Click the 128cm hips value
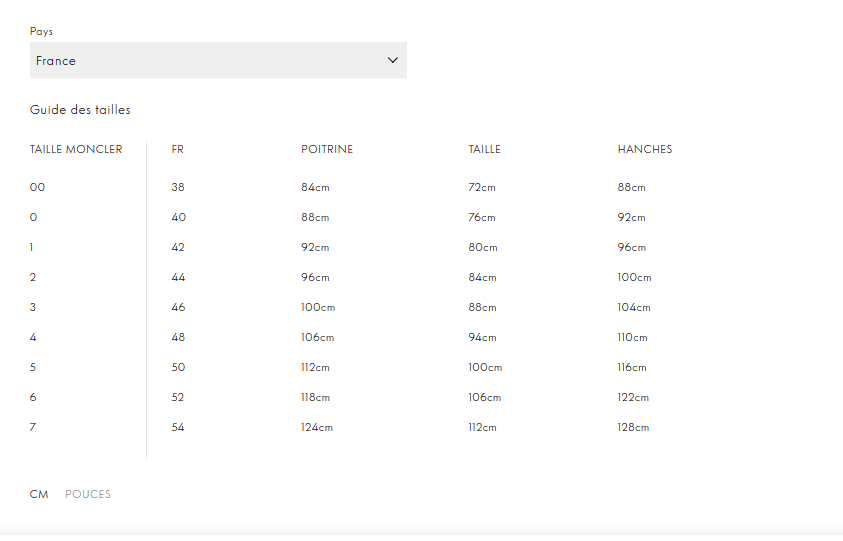The height and width of the screenshot is (541, 843). (633, 428)
